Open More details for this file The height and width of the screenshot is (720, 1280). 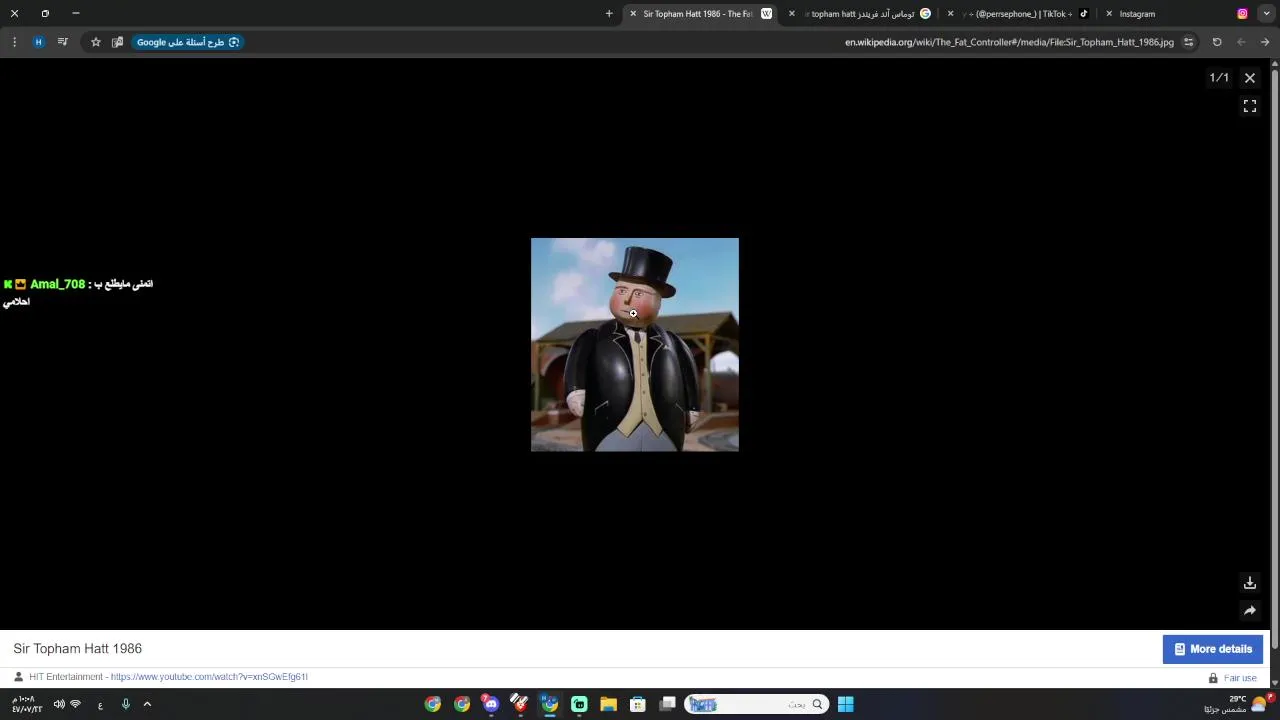click(1212, 649)
